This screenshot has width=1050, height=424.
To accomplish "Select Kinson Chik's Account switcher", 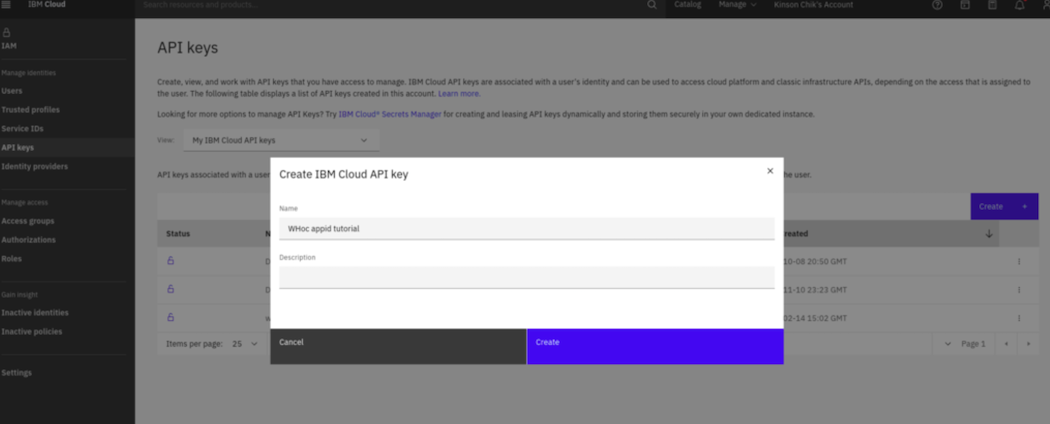I will (813, 5).
